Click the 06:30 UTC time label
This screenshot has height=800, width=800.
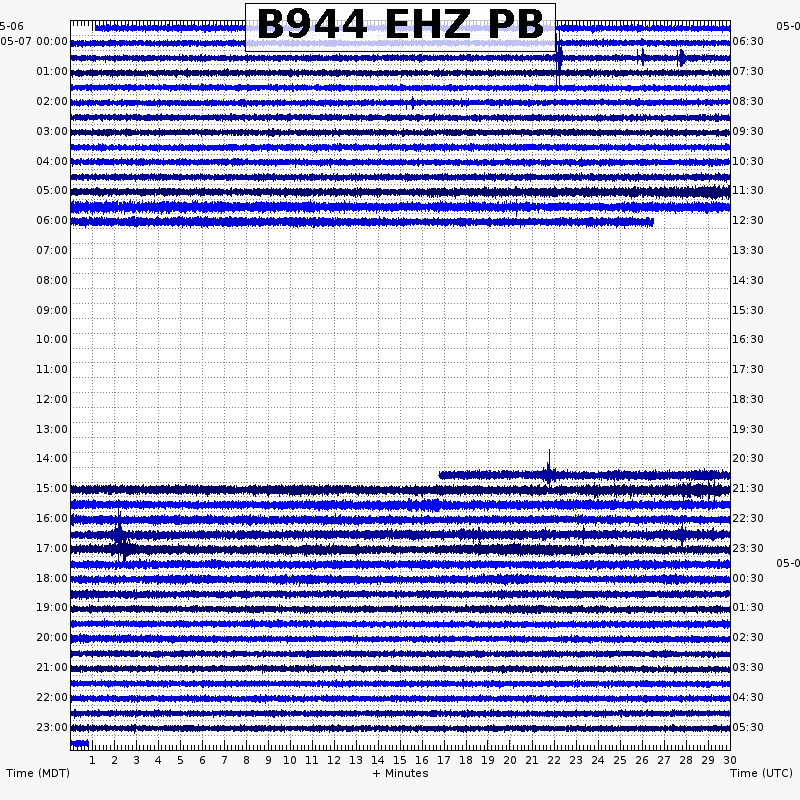pyautogui.click(x=748, y=41)
